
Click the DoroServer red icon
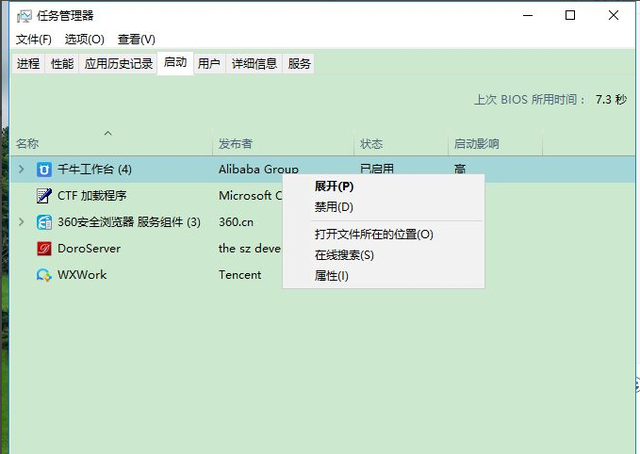(44, 248)
